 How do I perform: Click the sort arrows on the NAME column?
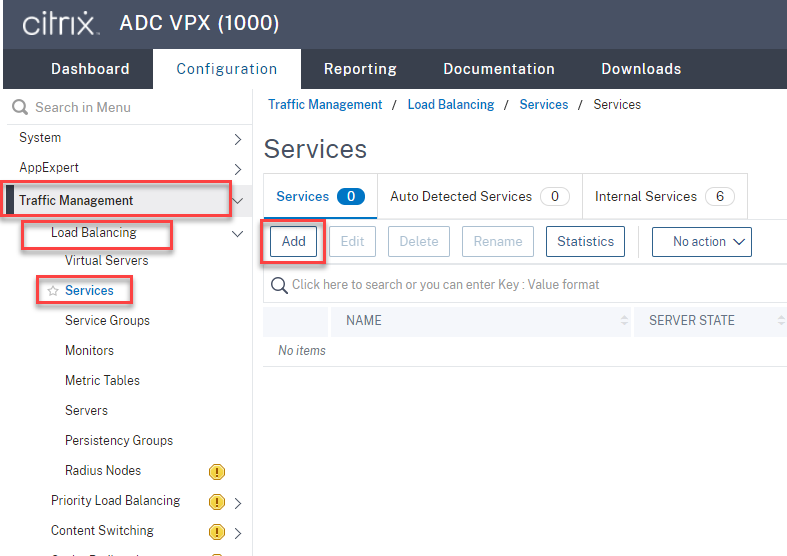625,321
